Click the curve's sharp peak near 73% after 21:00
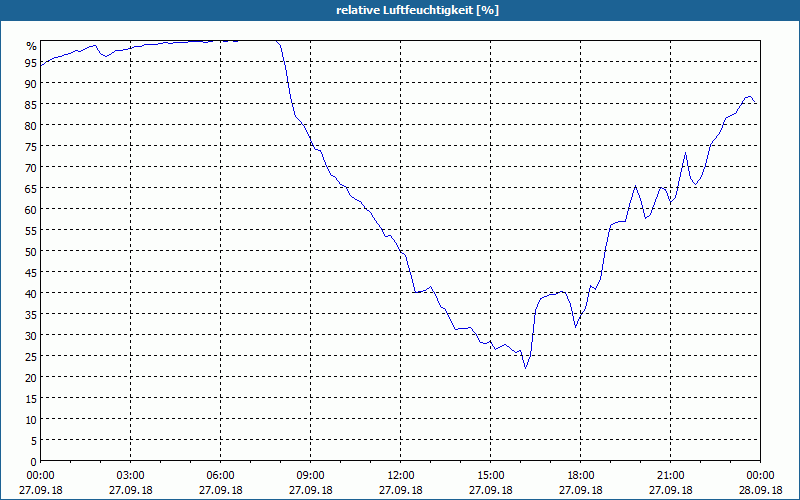 tap(685, 153)
